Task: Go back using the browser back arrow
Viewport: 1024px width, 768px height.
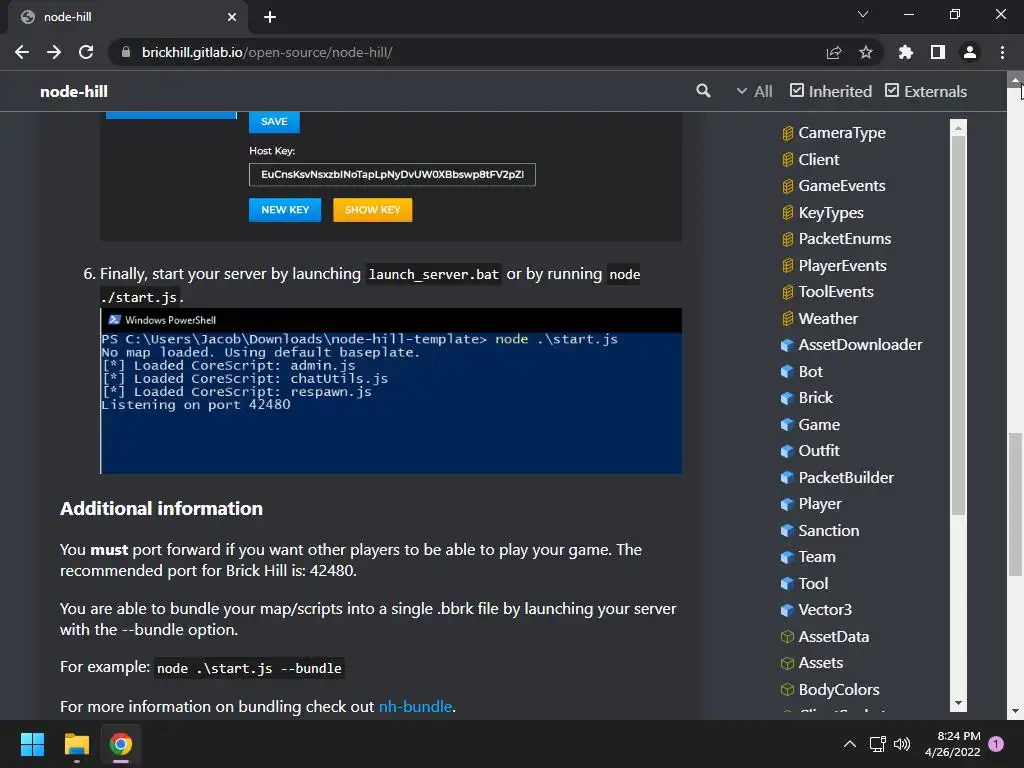Action: (x=22, y=52)
